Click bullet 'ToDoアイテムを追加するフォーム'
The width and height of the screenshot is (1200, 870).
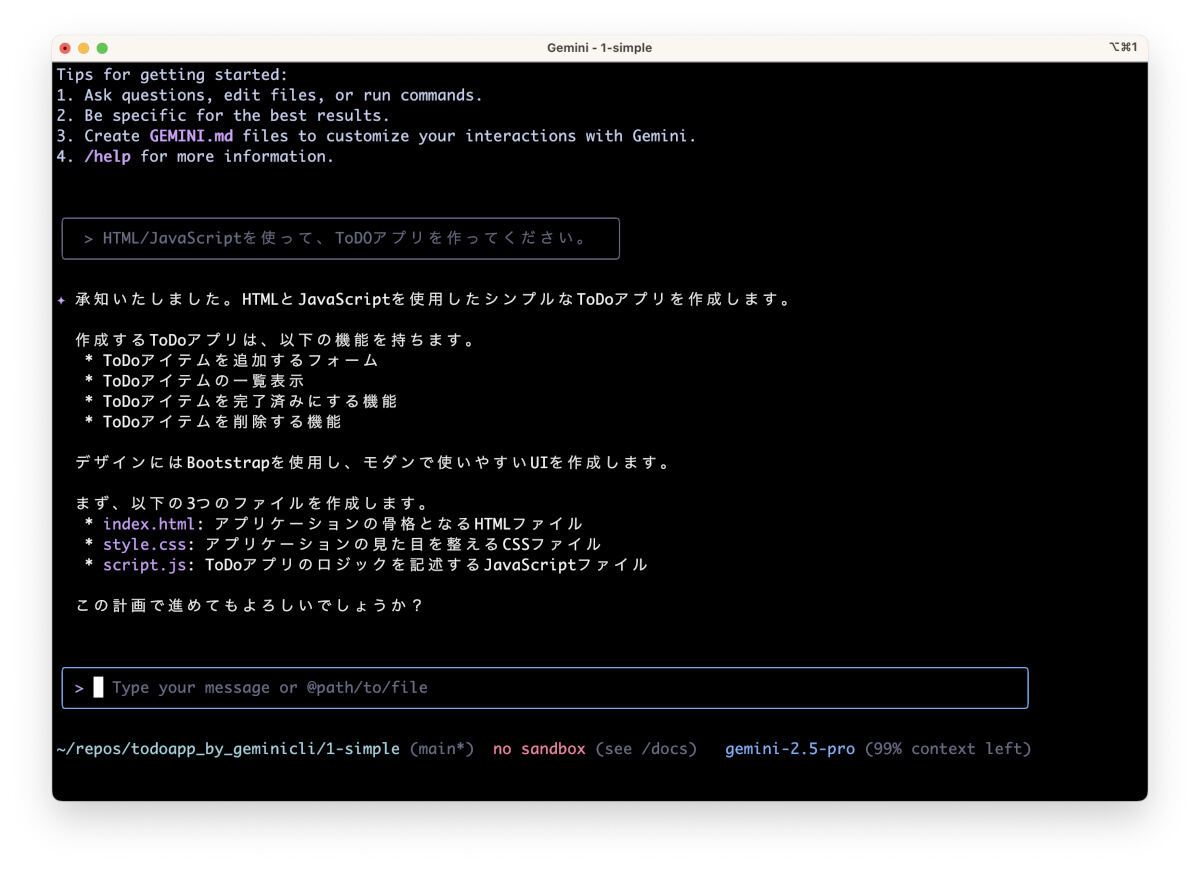point(241,361)
